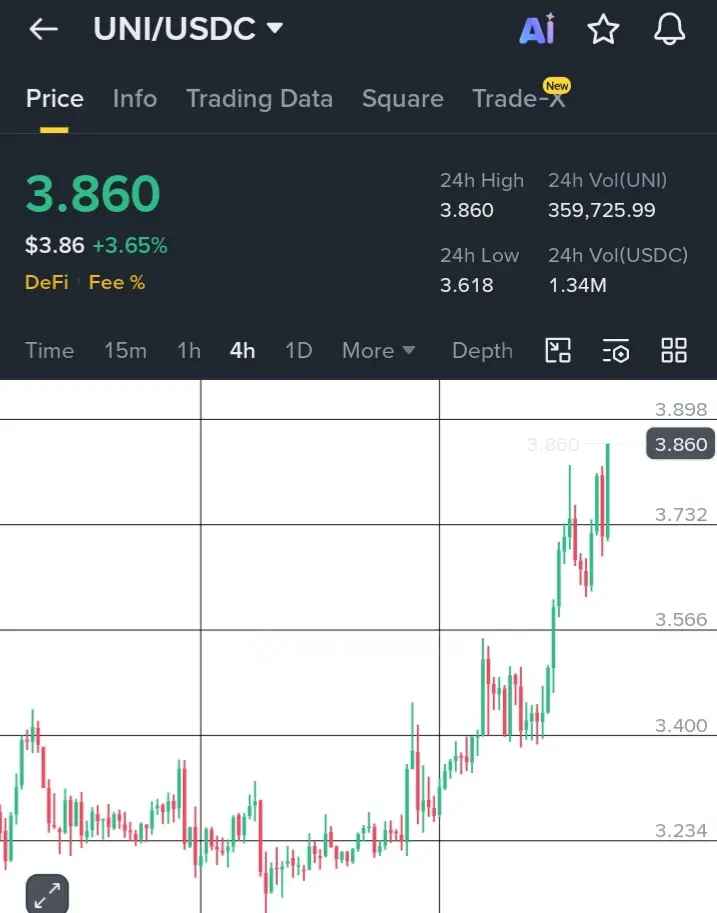Screen dimensions: 717x913
Task: Click the 3.400 price axis label
Action: pyautogui.click(x=681, y=726)
